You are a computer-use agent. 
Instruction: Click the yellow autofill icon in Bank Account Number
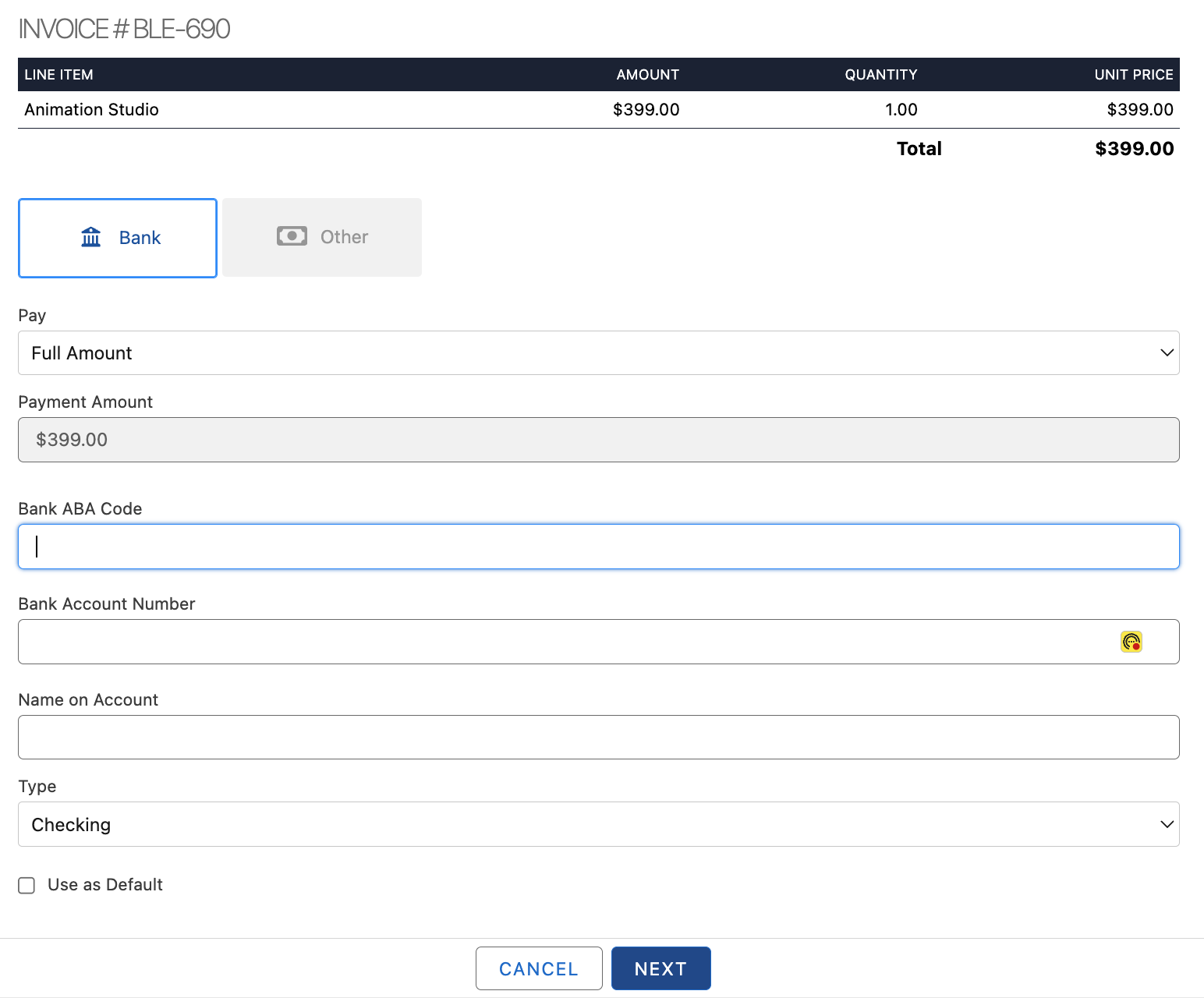(1131, 642)
